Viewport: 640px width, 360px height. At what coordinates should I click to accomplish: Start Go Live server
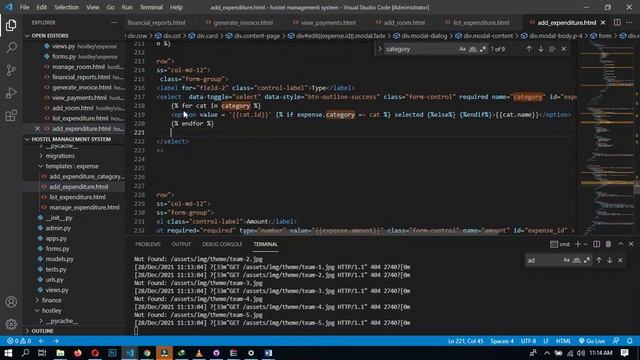592,341
